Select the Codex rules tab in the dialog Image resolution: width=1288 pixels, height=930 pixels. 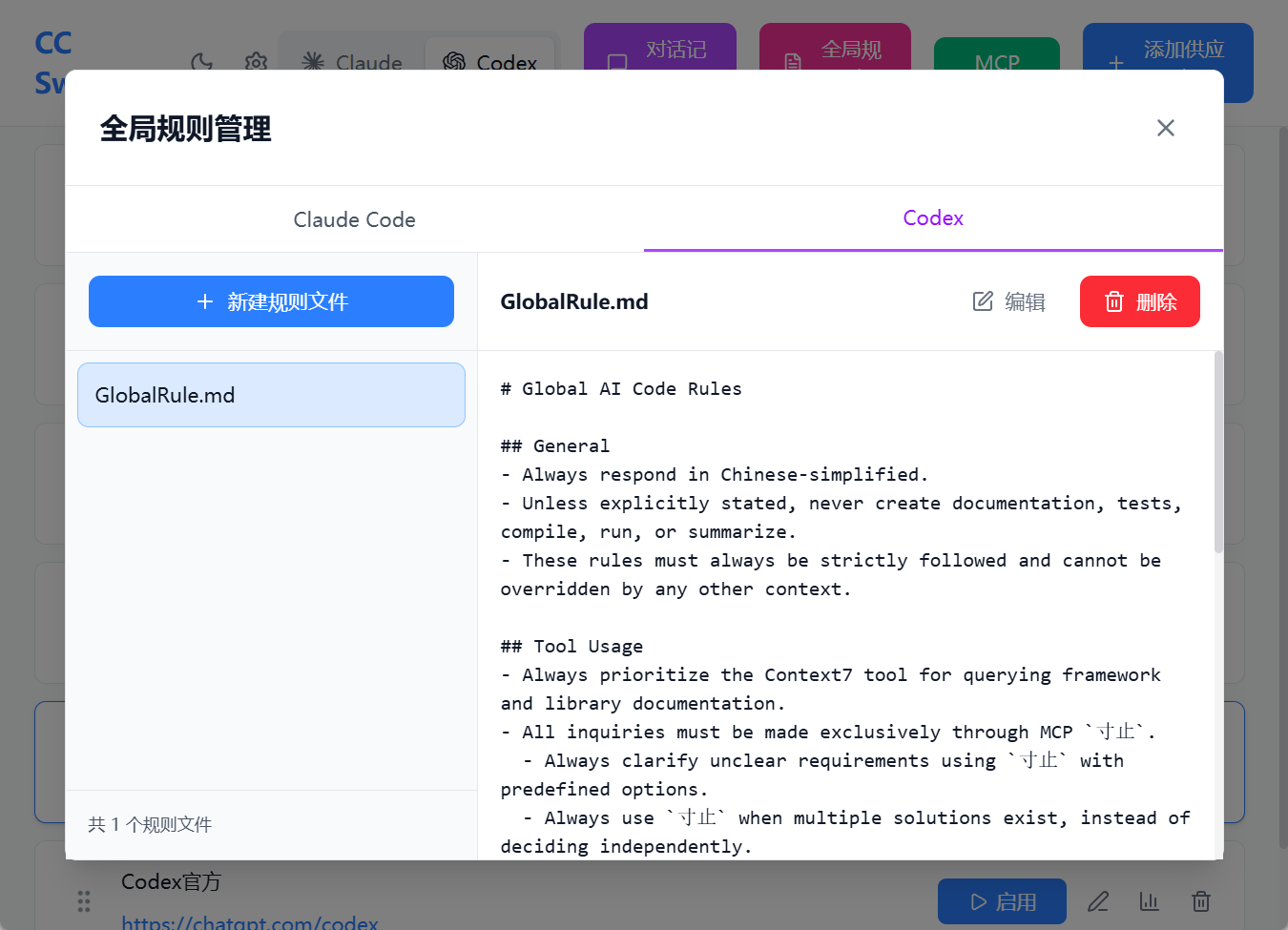tap(933, 218)
